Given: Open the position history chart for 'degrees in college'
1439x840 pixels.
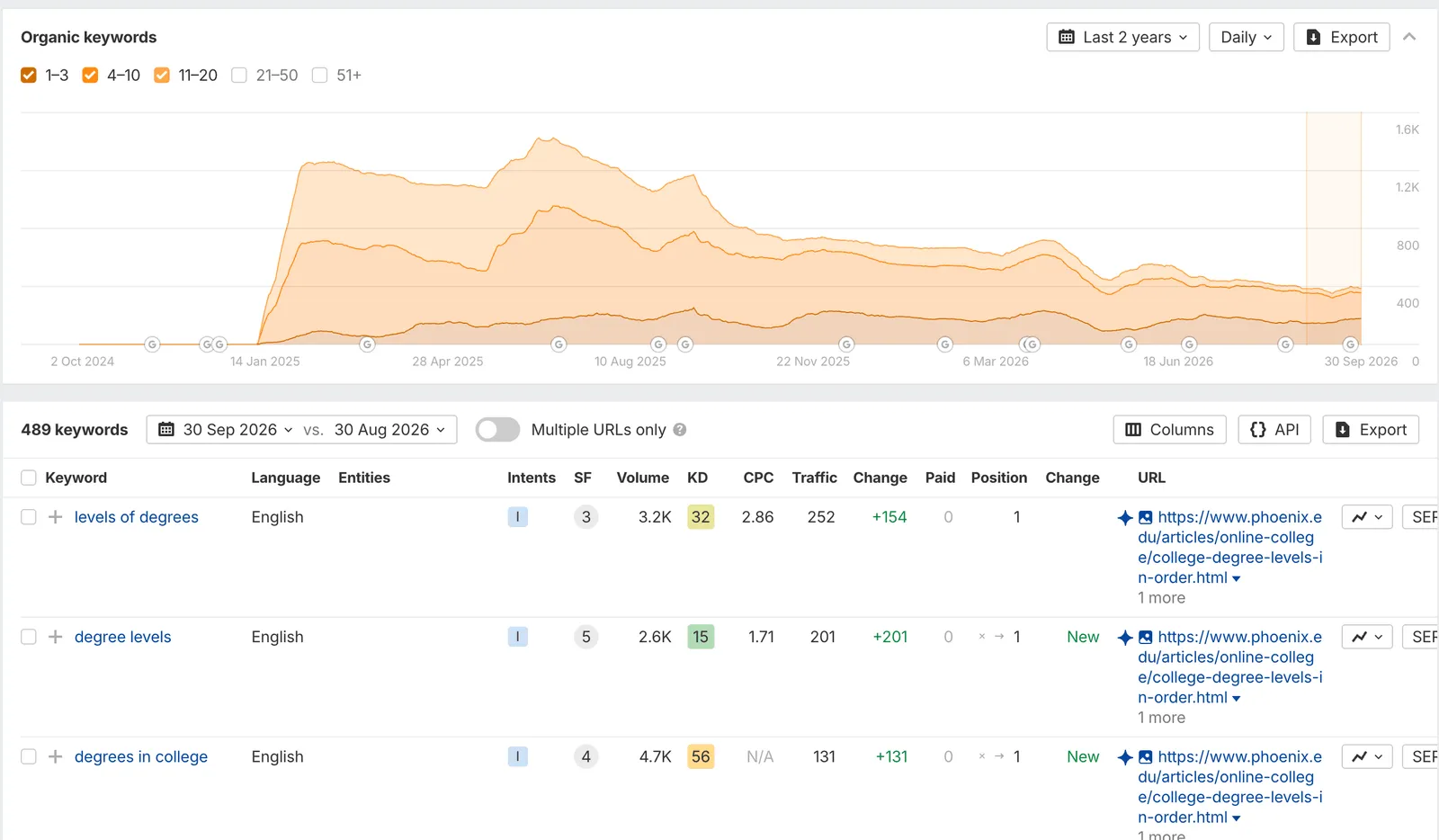Looking at the screenshot, I should (1367, 756).
